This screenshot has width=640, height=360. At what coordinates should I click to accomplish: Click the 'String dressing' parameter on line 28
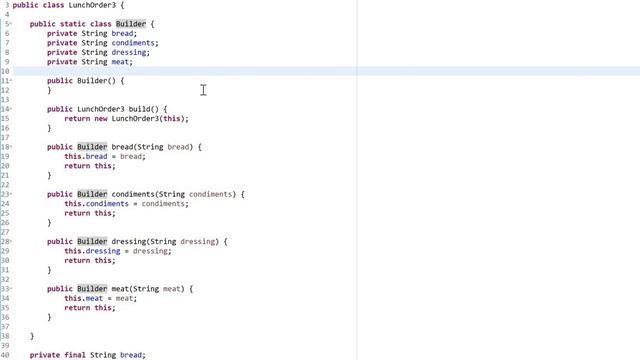182,242
